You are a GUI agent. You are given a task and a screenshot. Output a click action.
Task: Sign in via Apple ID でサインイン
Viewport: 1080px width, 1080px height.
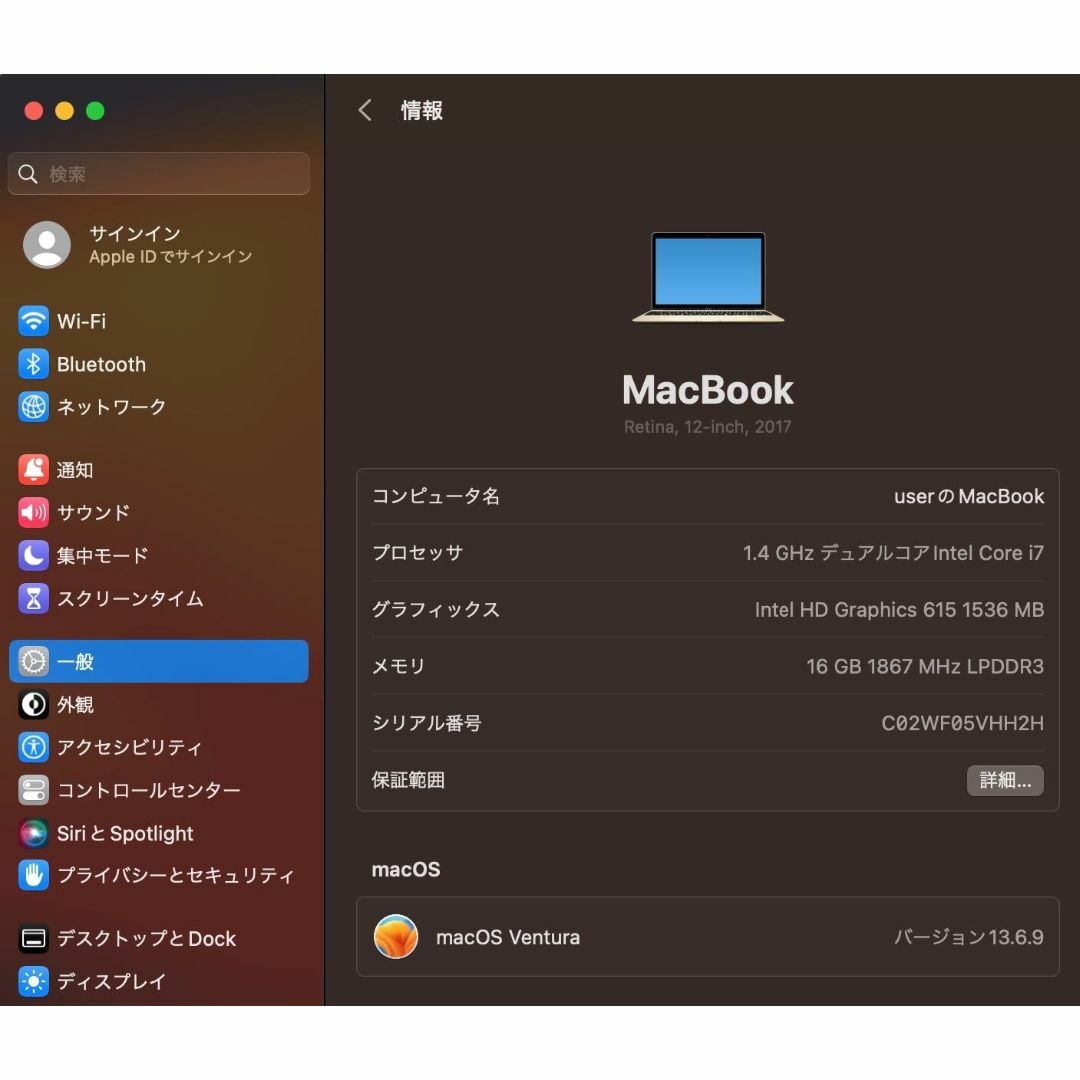(x=171, y=257)
